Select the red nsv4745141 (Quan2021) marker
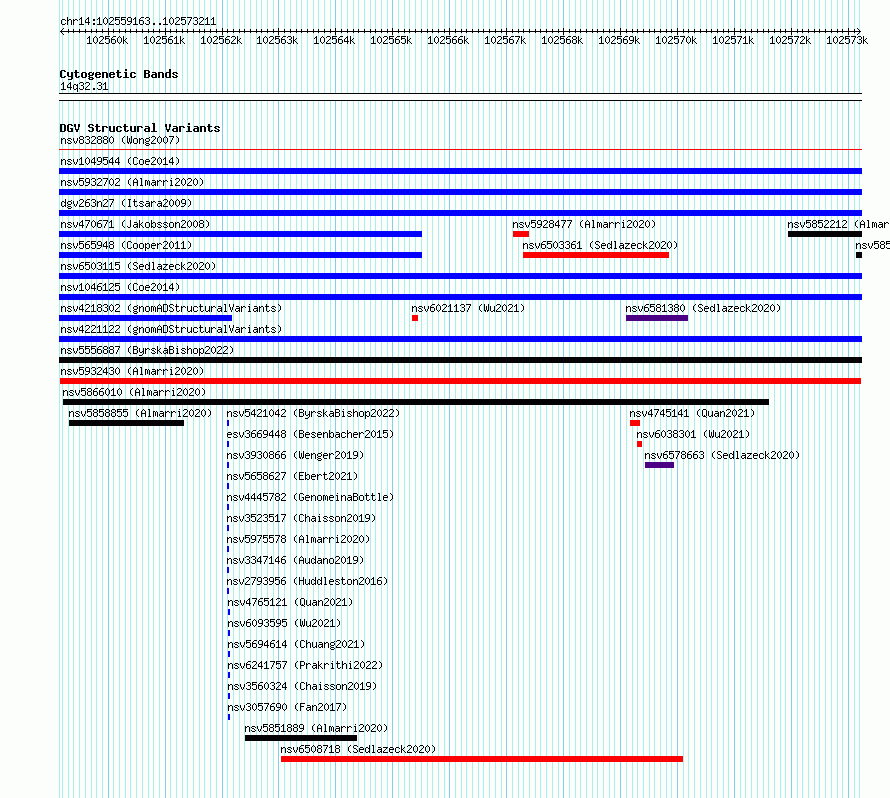Image resolution: width=890 pixels, height=798 pixels. 635,423
